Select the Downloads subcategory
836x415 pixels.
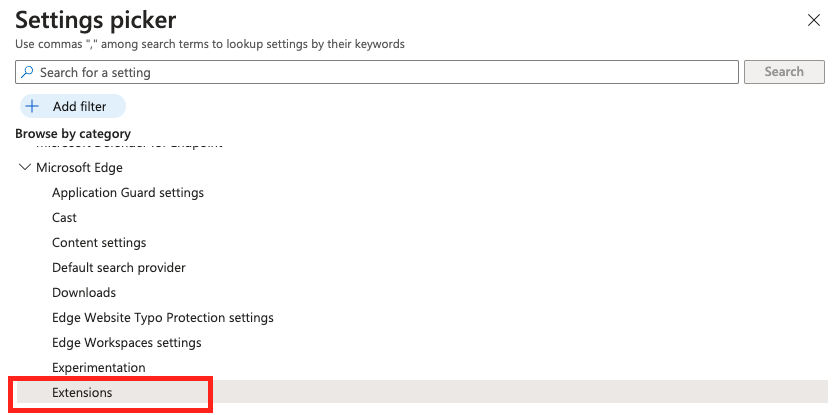(84, 293)
